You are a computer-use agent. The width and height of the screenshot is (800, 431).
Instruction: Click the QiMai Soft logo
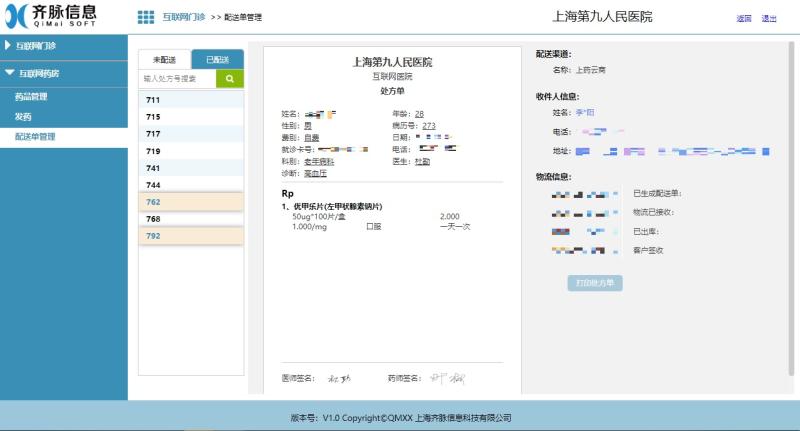pyautogui.click(x=53, y=17)
